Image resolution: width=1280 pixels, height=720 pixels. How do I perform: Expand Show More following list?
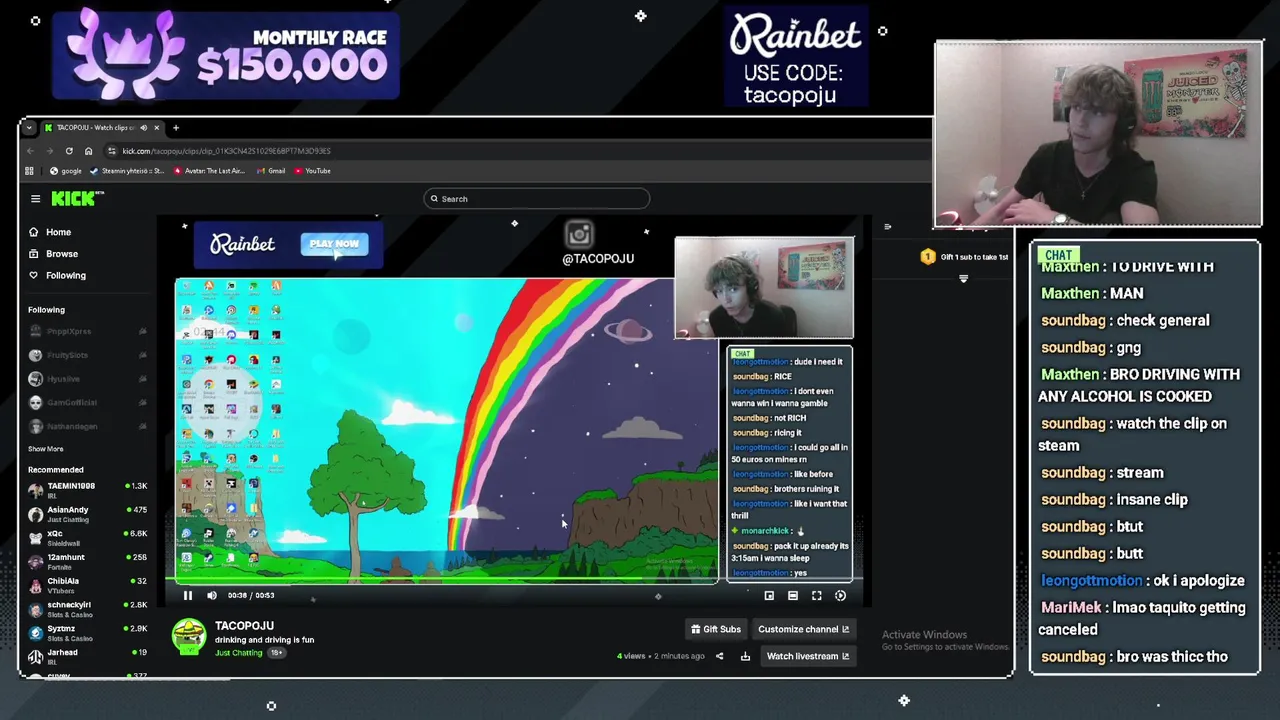coord(45,449)
